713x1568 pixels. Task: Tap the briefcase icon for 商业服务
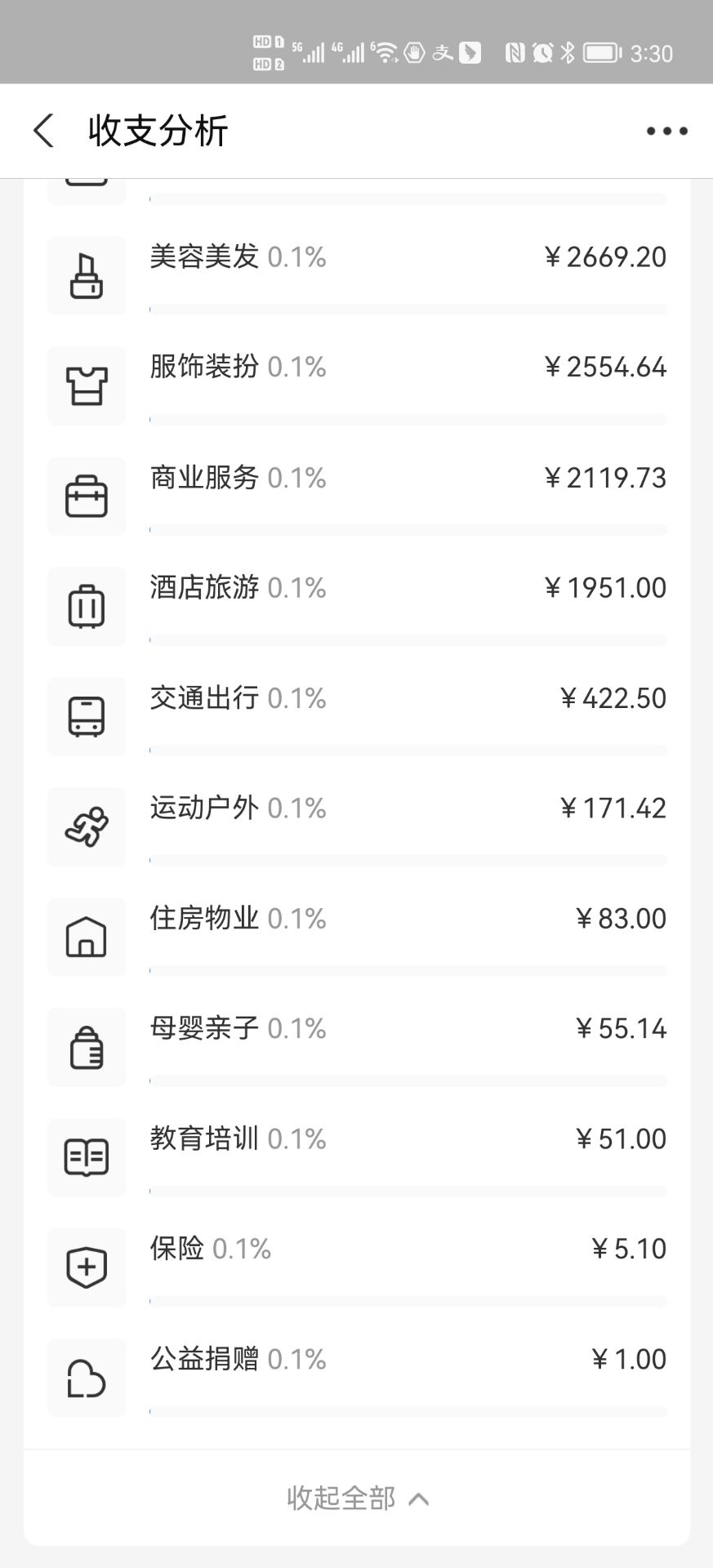pyautogui.click(x=87, y=497)
